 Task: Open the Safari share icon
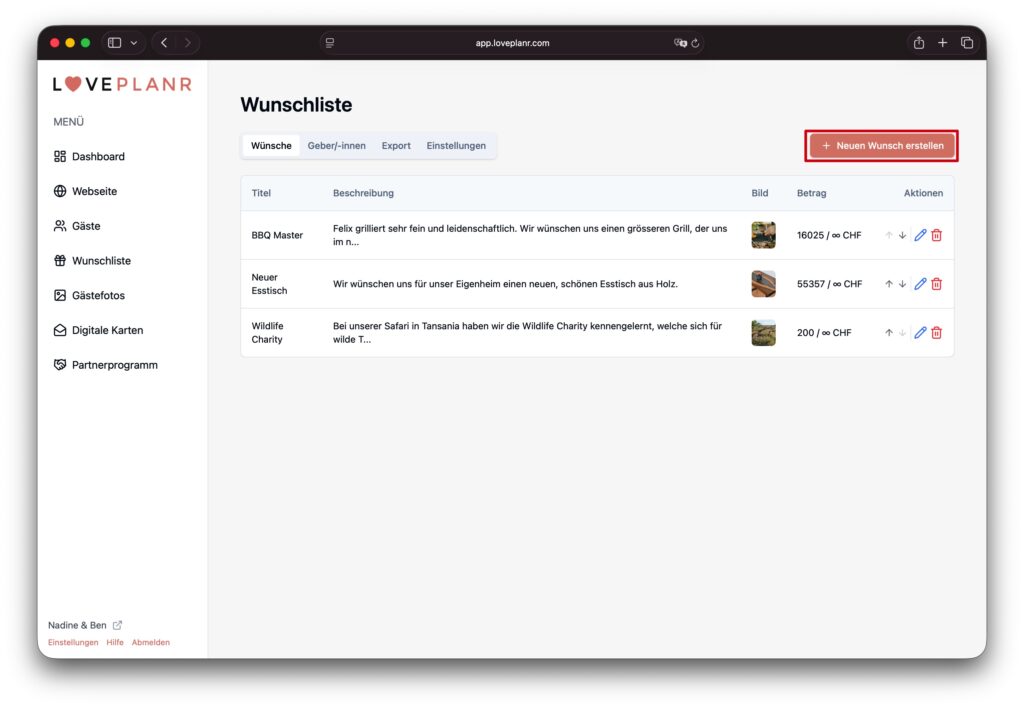(918, 43)
